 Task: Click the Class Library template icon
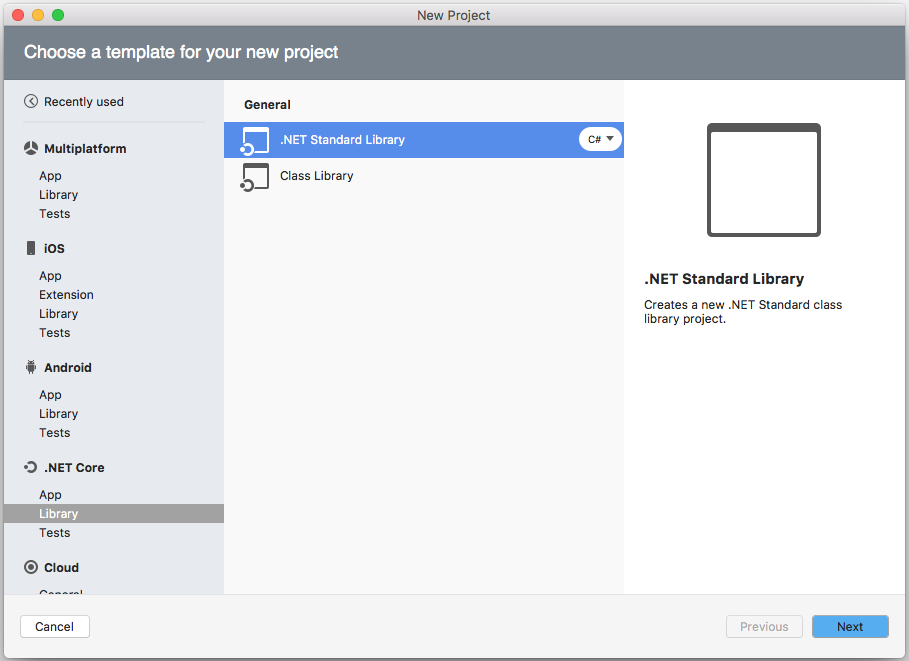pyautogui.click(x=256, y=176)
